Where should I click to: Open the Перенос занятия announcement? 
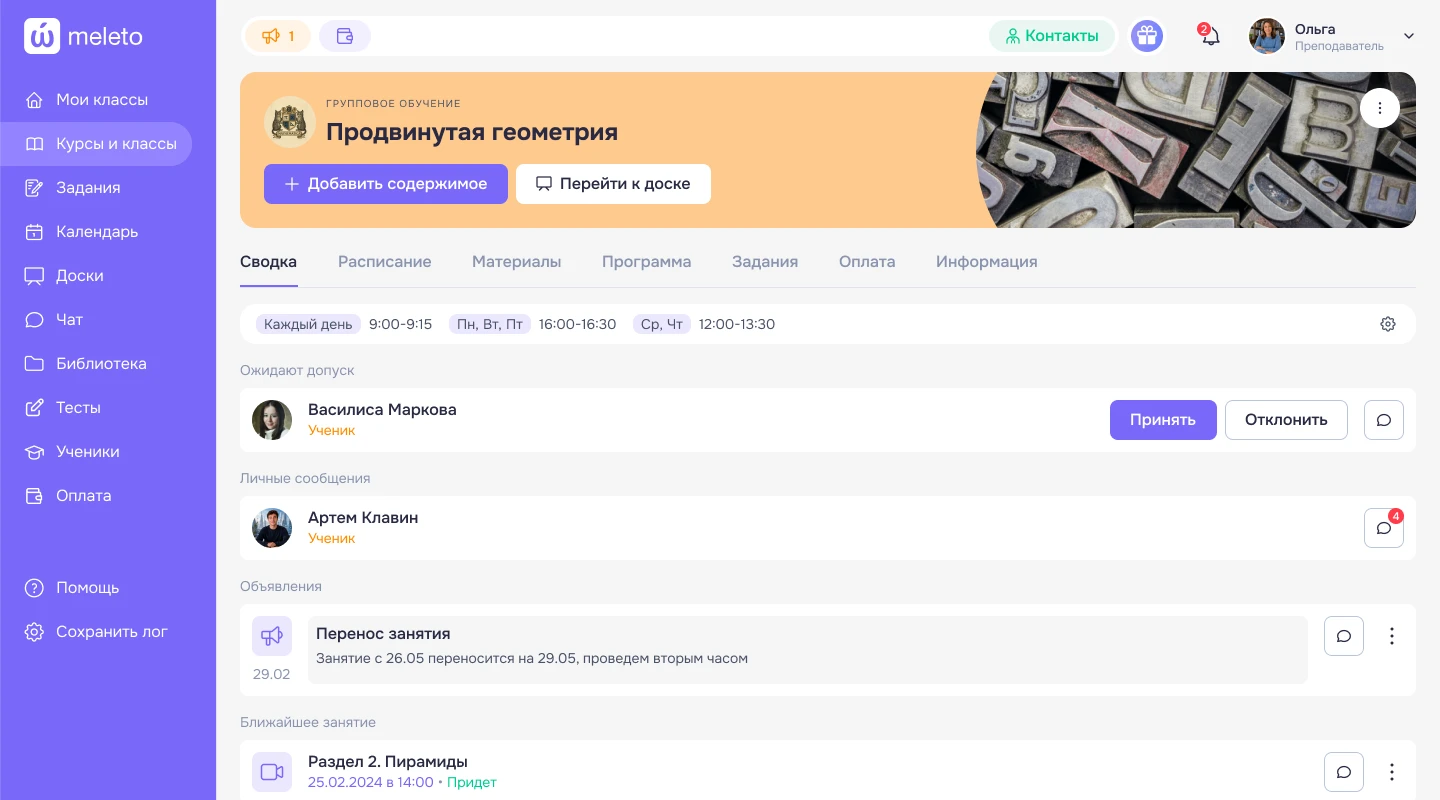[x=808, y=650]
